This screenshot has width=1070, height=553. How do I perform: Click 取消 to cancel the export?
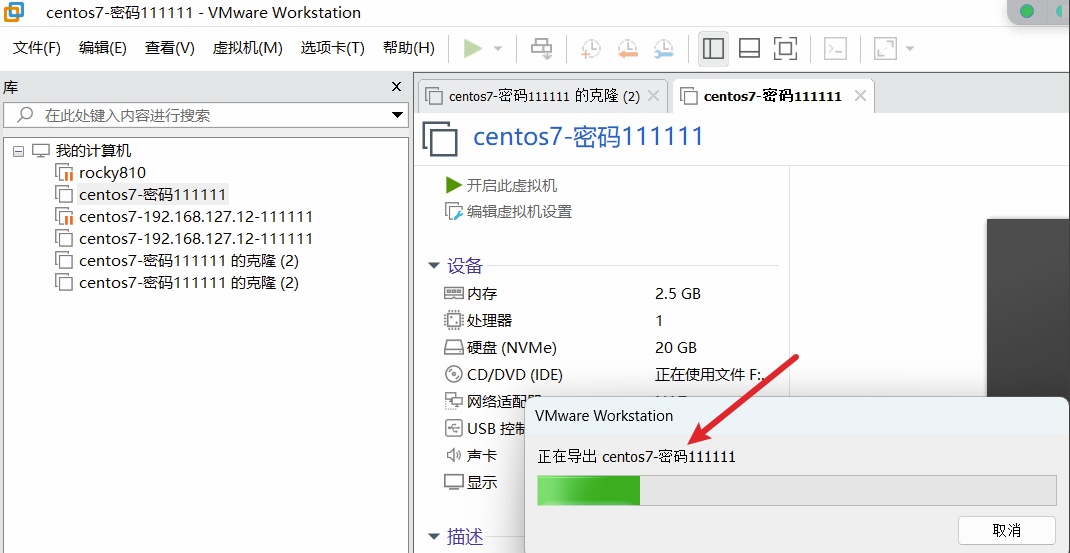pyautogui.click(x=1007, y=530)
